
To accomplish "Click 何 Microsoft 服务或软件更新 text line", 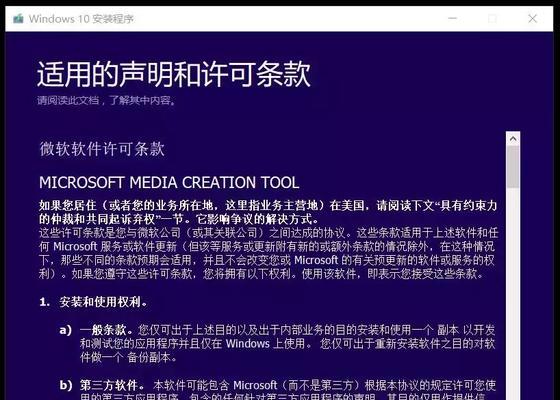I will tap(108, 246).
